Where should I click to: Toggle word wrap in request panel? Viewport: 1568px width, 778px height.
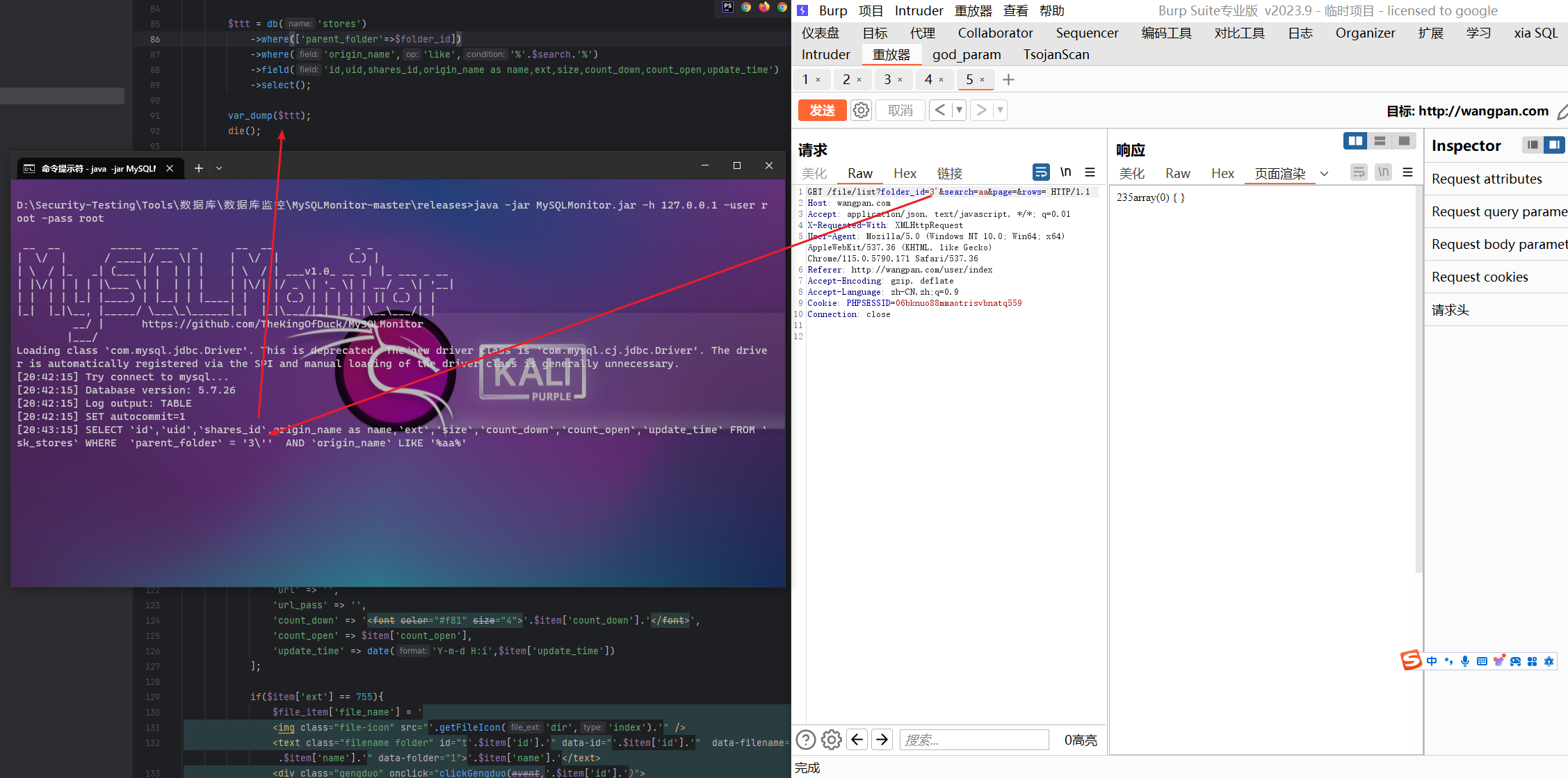1041,172
